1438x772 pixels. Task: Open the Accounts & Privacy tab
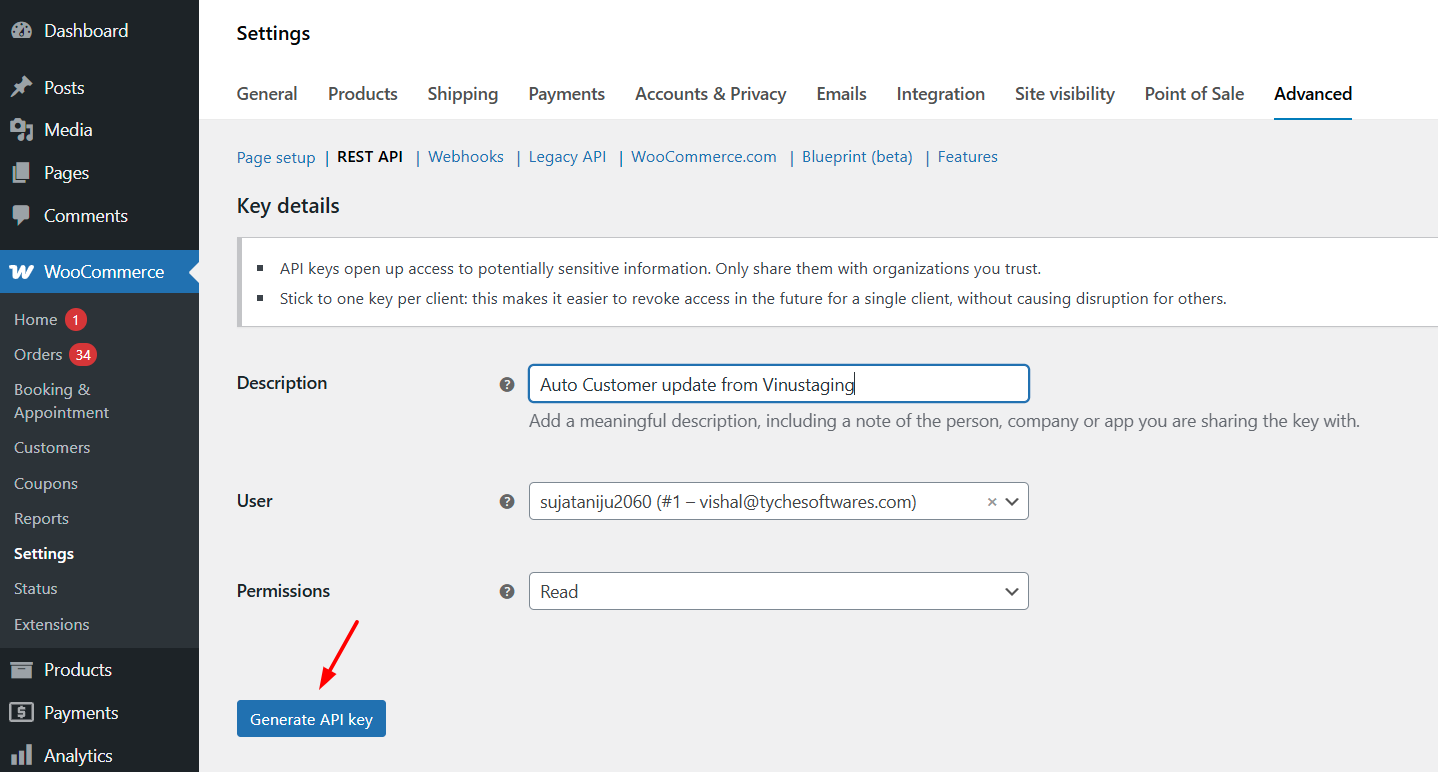710,94
